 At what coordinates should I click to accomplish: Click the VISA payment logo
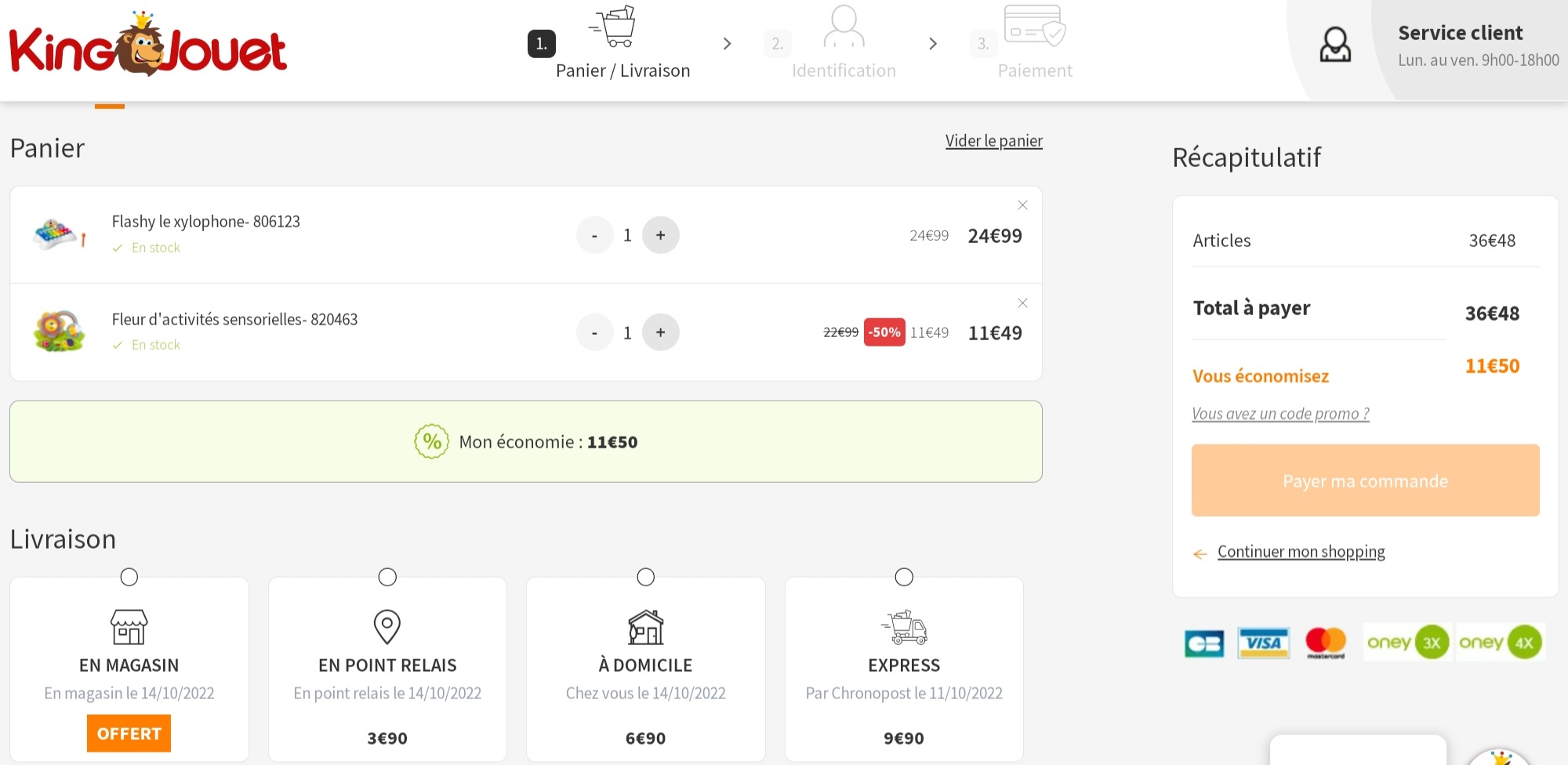click(x=1264, y=644)
